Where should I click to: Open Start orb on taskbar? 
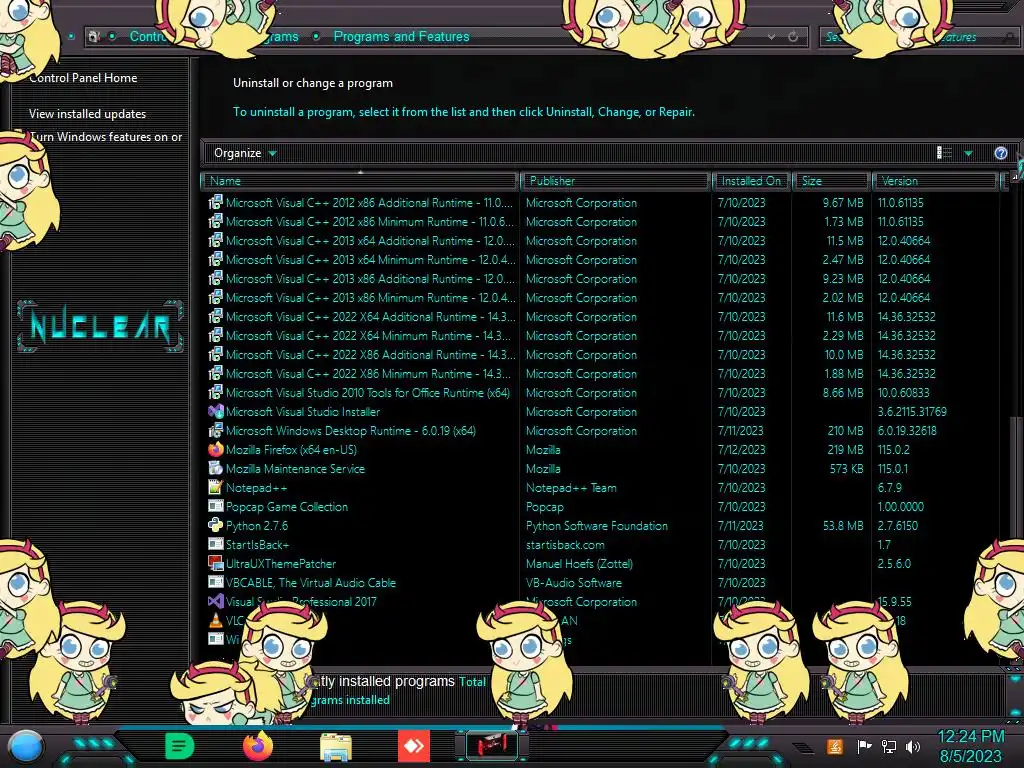(x=26, y=746)
